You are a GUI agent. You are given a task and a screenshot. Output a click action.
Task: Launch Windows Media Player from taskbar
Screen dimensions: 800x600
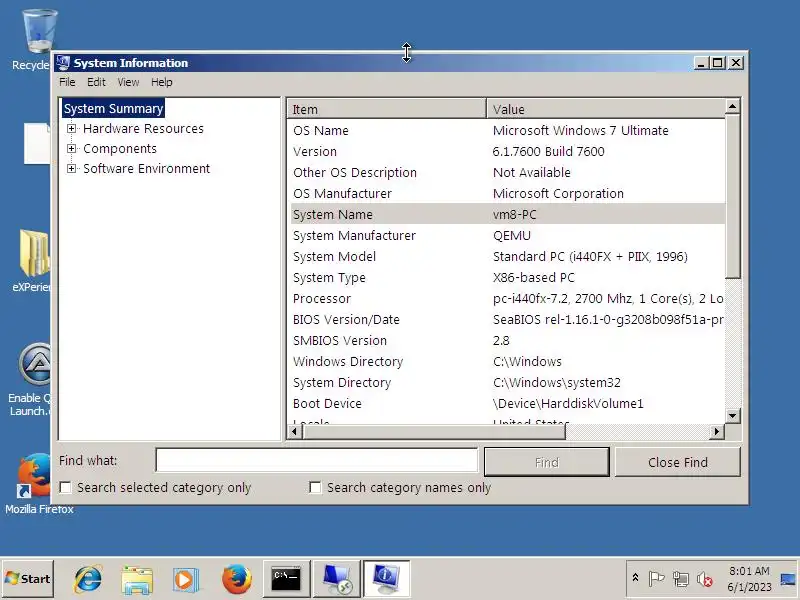[185, 580]
